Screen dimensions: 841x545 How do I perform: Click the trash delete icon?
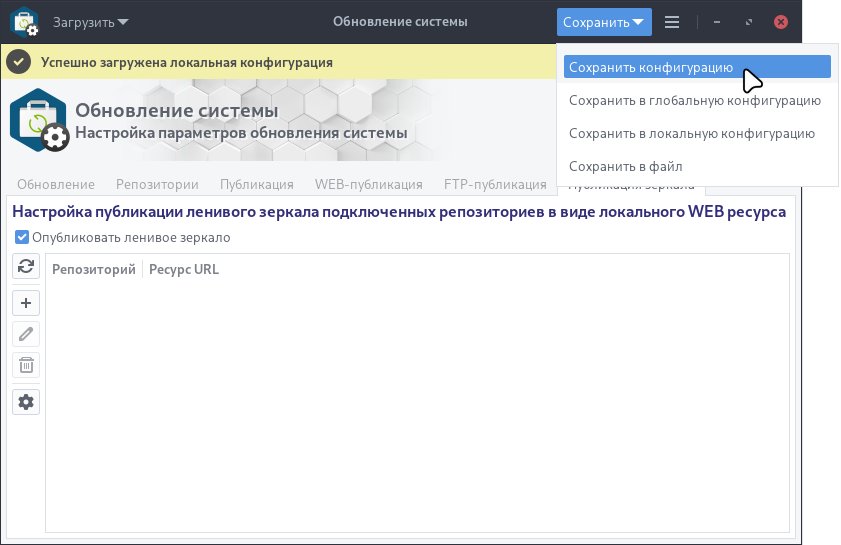(26, 365)
